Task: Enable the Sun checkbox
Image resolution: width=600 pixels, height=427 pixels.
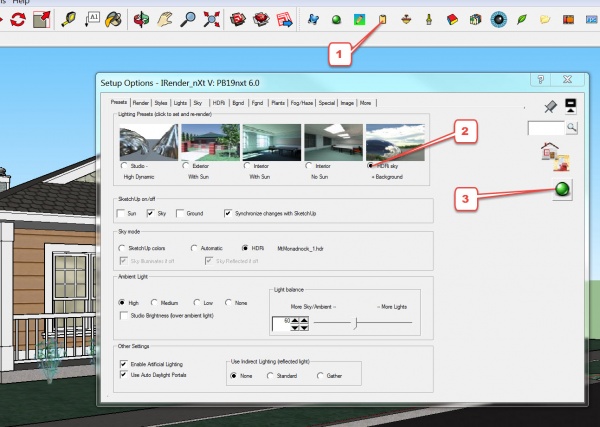Action: click(123, 213)
